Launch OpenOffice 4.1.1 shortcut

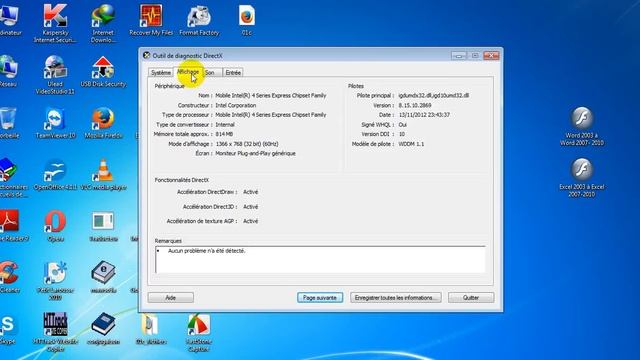tap(55, 175)
